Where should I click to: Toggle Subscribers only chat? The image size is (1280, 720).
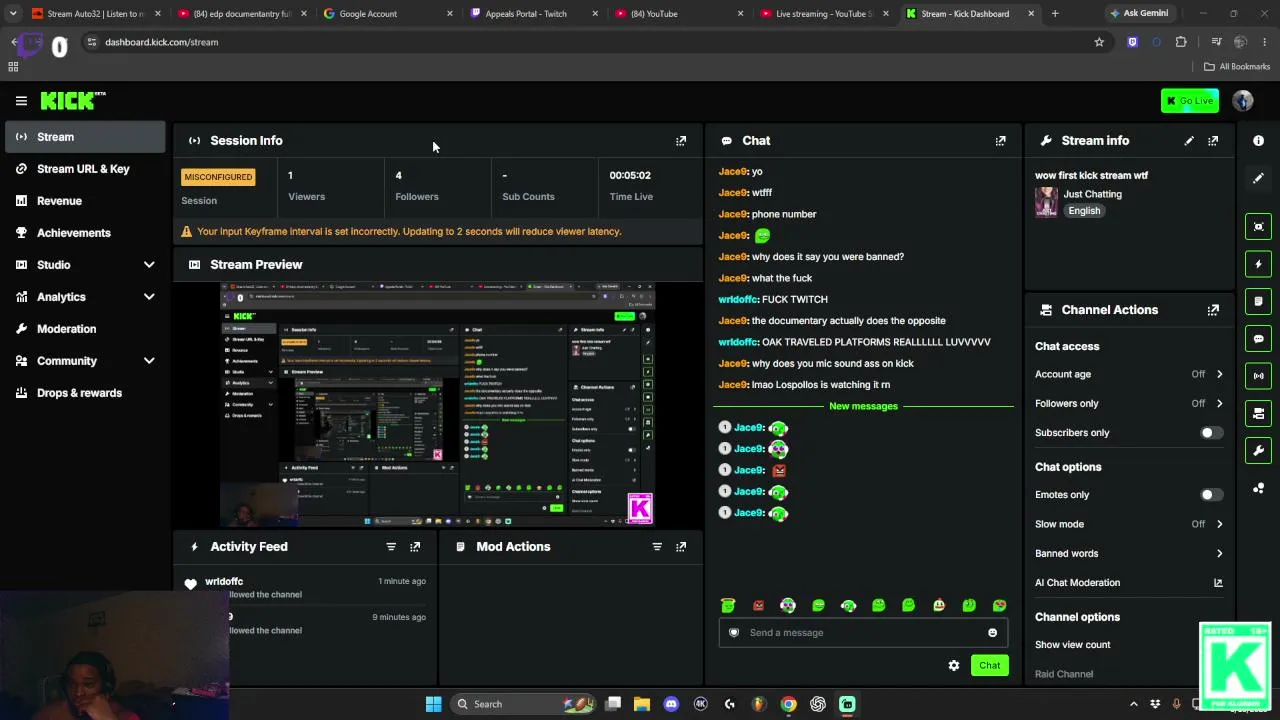pyautogui.click(x=1211, y=433)
